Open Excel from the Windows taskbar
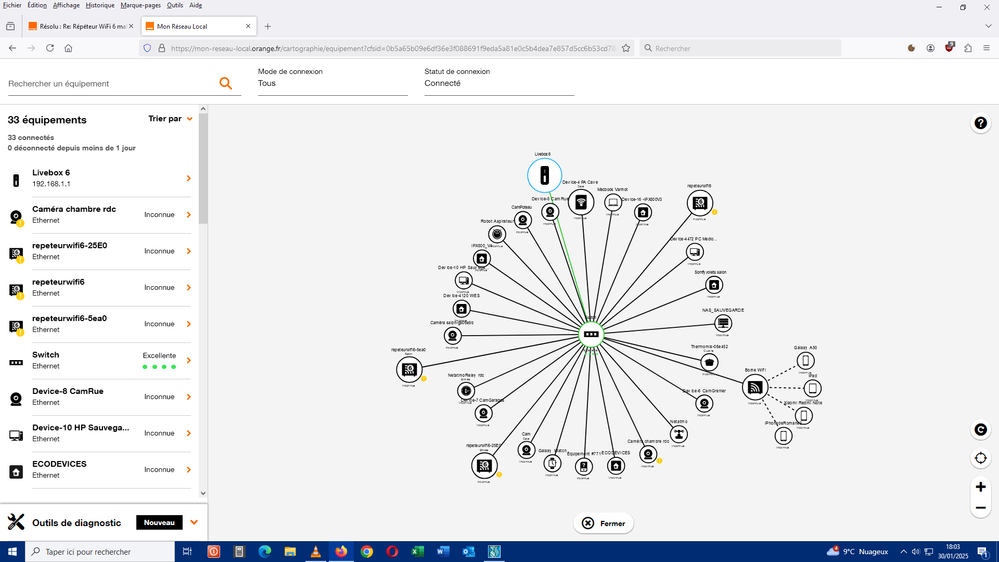This screenshot has width=999, height=562. click(417, 552)
